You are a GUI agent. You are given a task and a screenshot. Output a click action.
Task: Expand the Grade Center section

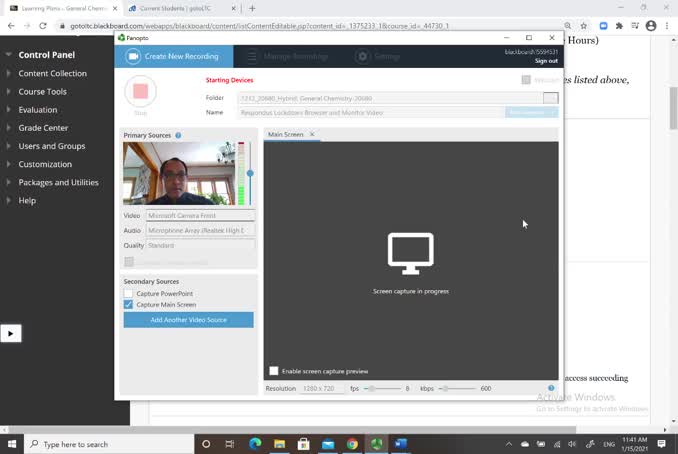[43, 128]
